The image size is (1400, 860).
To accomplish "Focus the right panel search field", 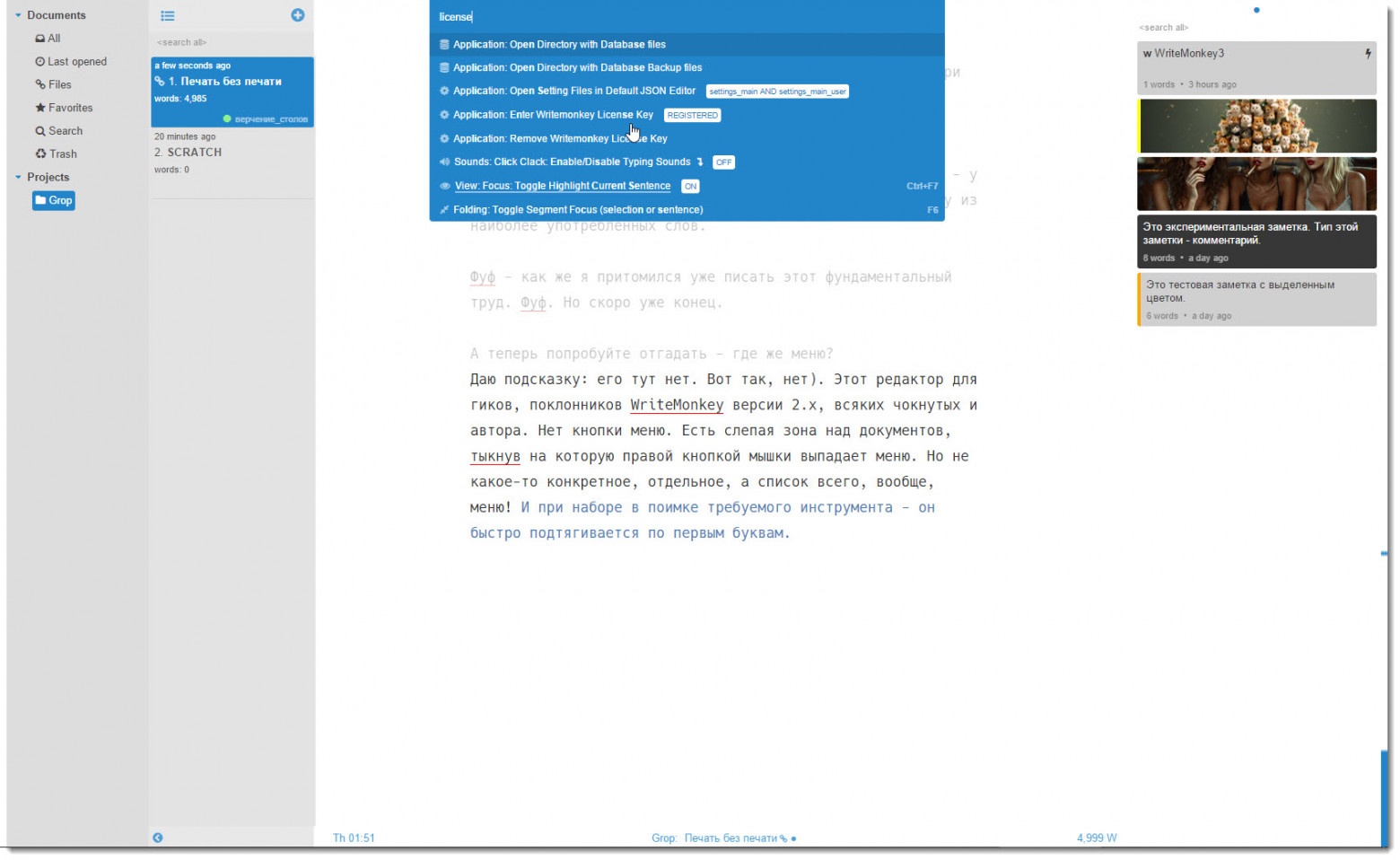I will (x=1256, y=28).
